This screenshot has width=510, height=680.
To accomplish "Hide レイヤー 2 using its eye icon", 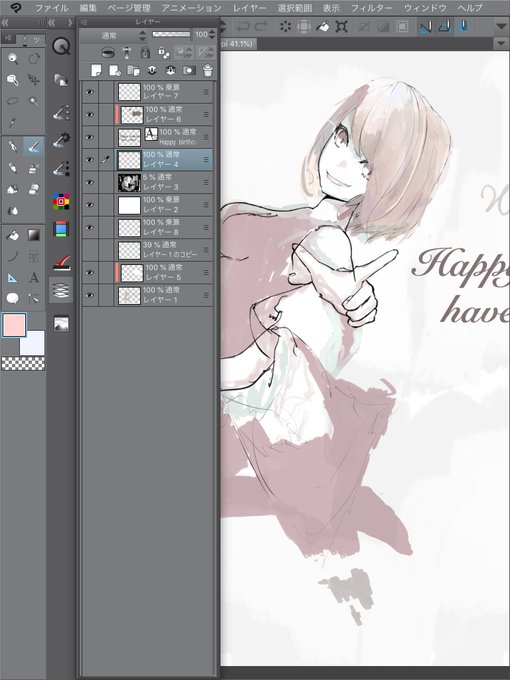I will click(x=89, y=205).
